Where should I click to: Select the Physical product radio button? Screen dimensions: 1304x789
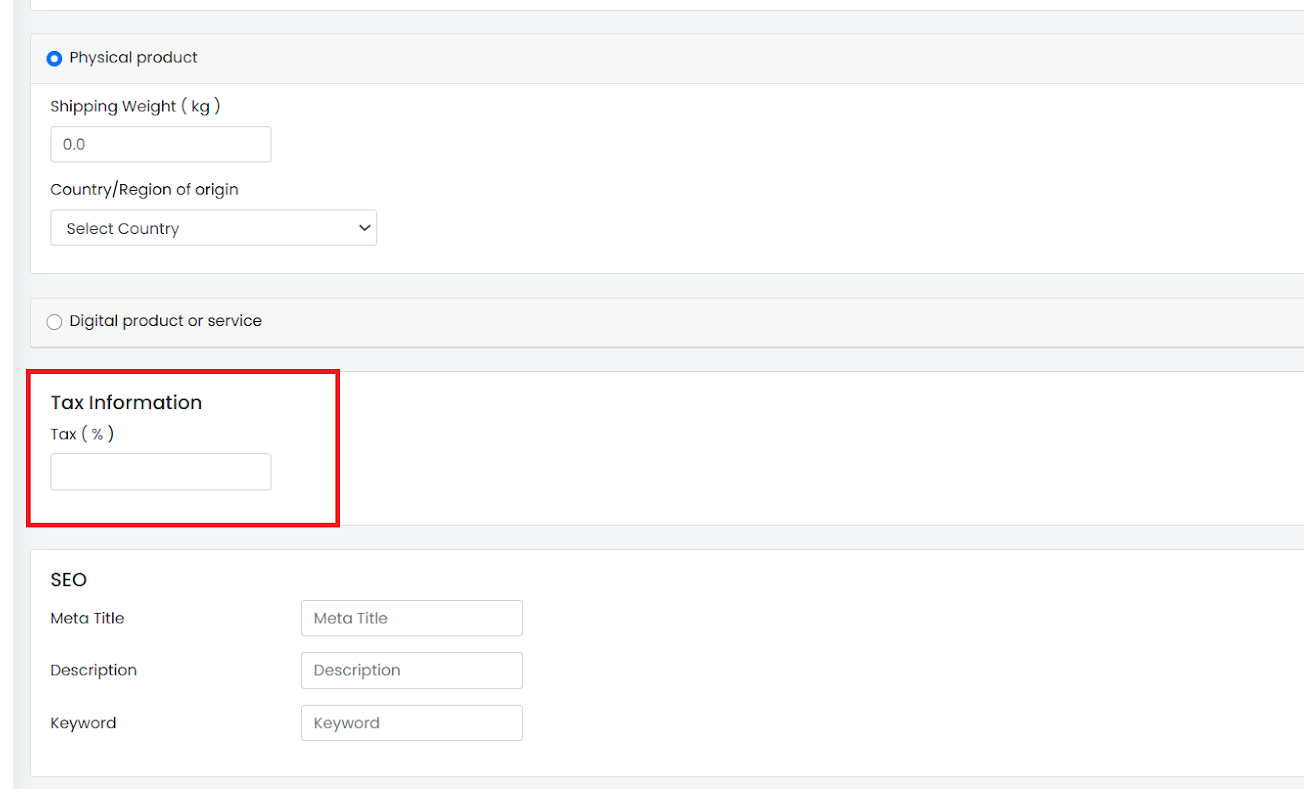(x=55, y=59)
